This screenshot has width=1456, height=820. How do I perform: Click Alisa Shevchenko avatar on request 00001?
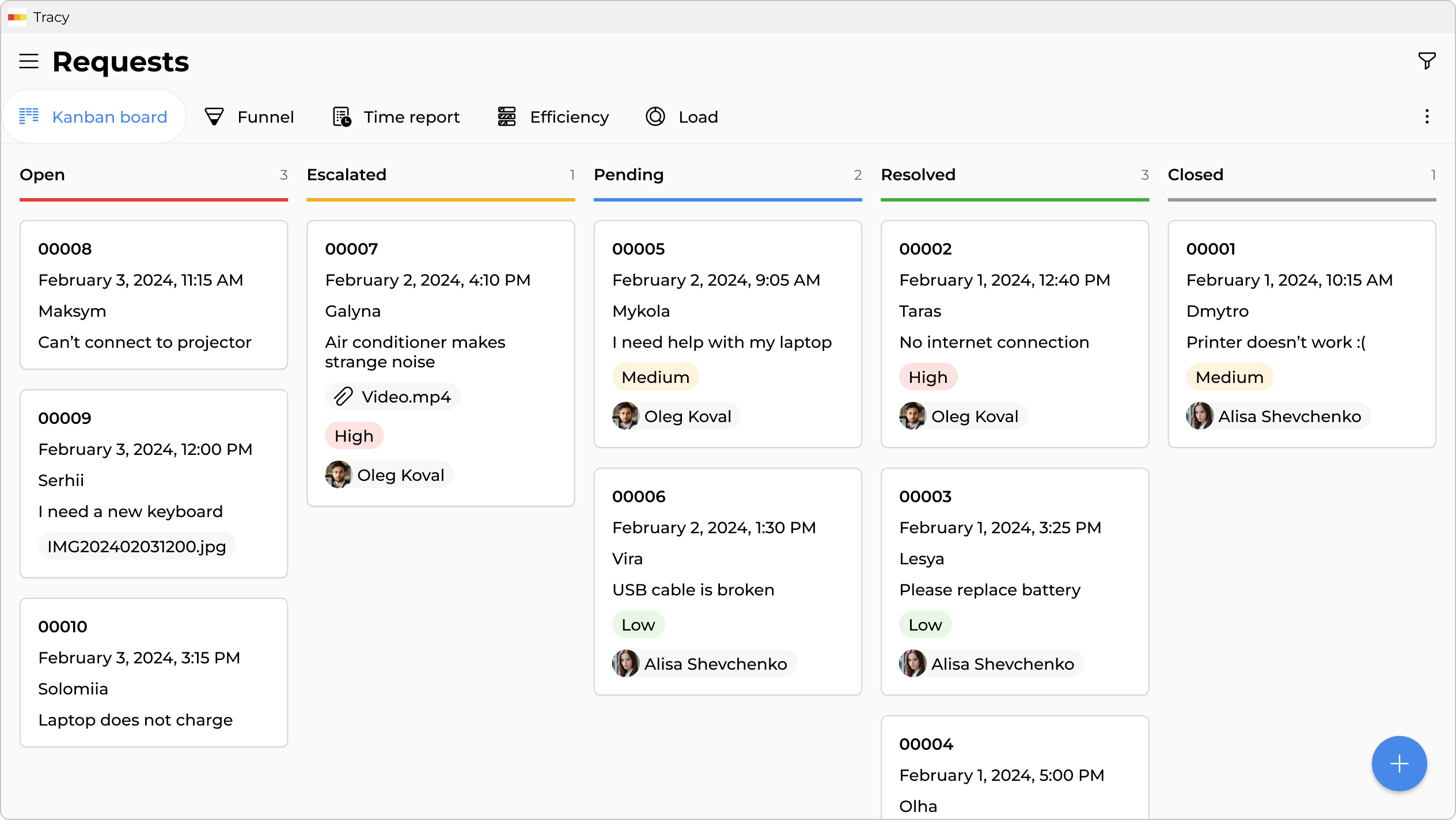tap(1200, 416)
